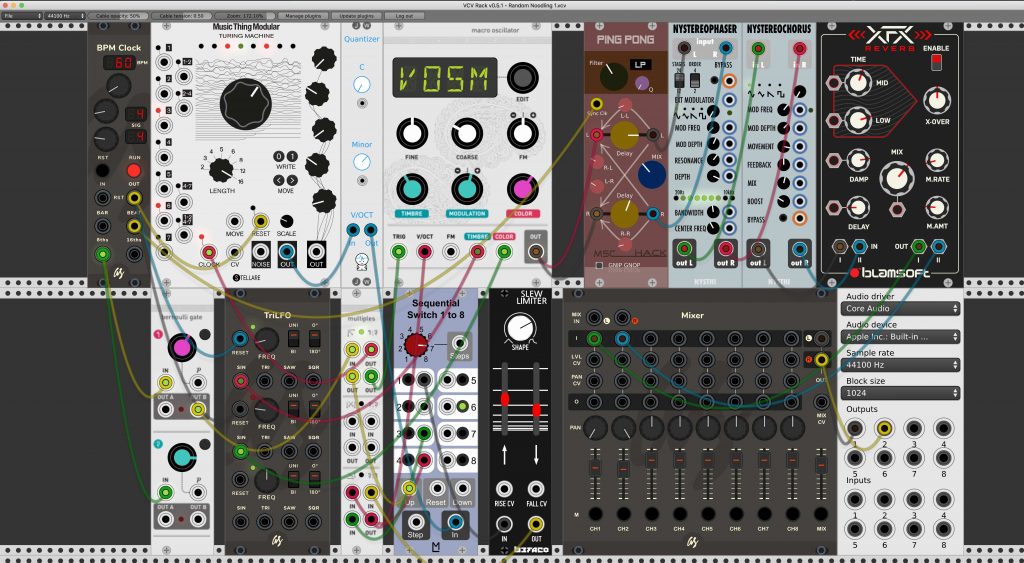Viewport: 1024px width, 563px height.
Task: Click the macro oscillator COLOR knob
Action: coord(522,189)
